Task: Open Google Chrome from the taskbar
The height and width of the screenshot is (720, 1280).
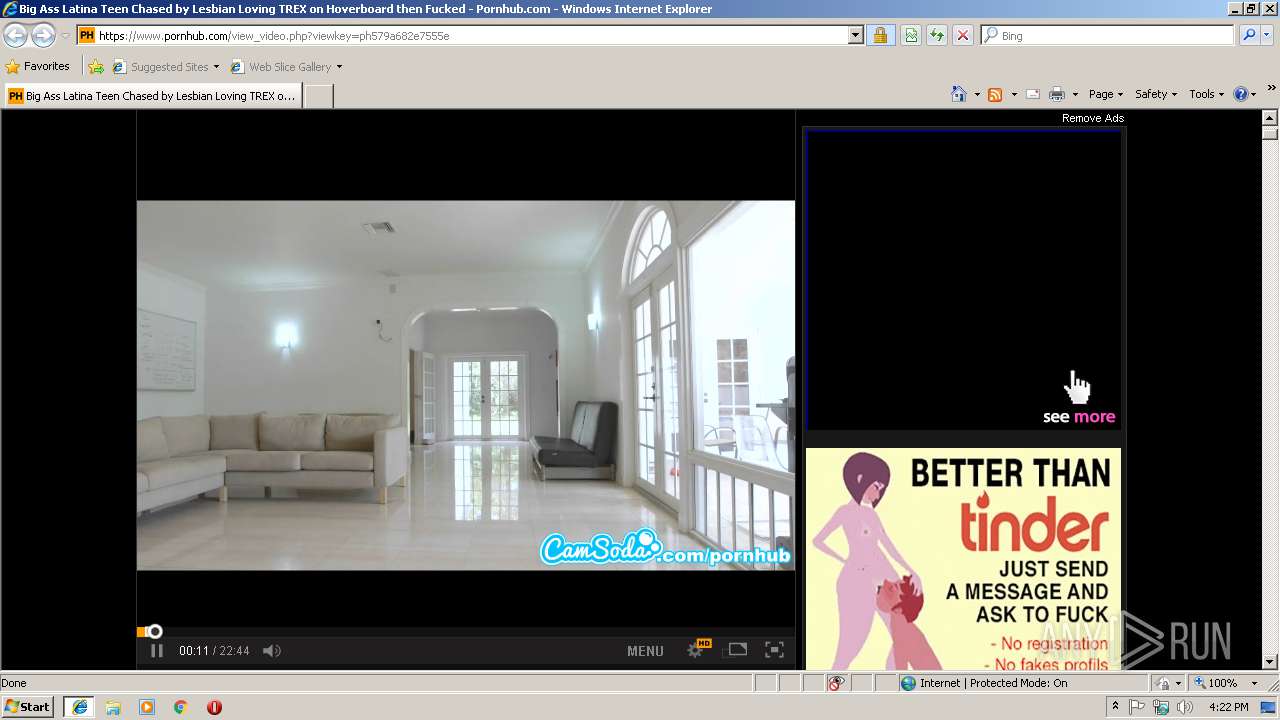Action: [x=181, y=707]
